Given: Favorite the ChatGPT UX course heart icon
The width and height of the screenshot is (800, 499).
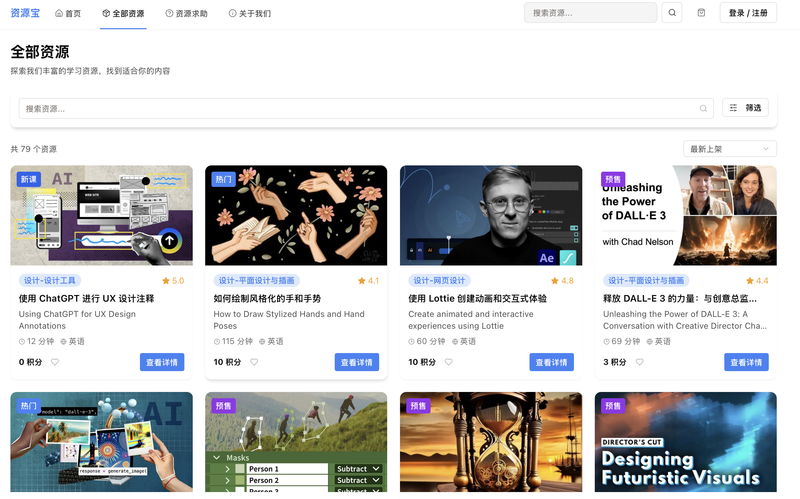Looking at the screenshot, I should coord(55,362).
